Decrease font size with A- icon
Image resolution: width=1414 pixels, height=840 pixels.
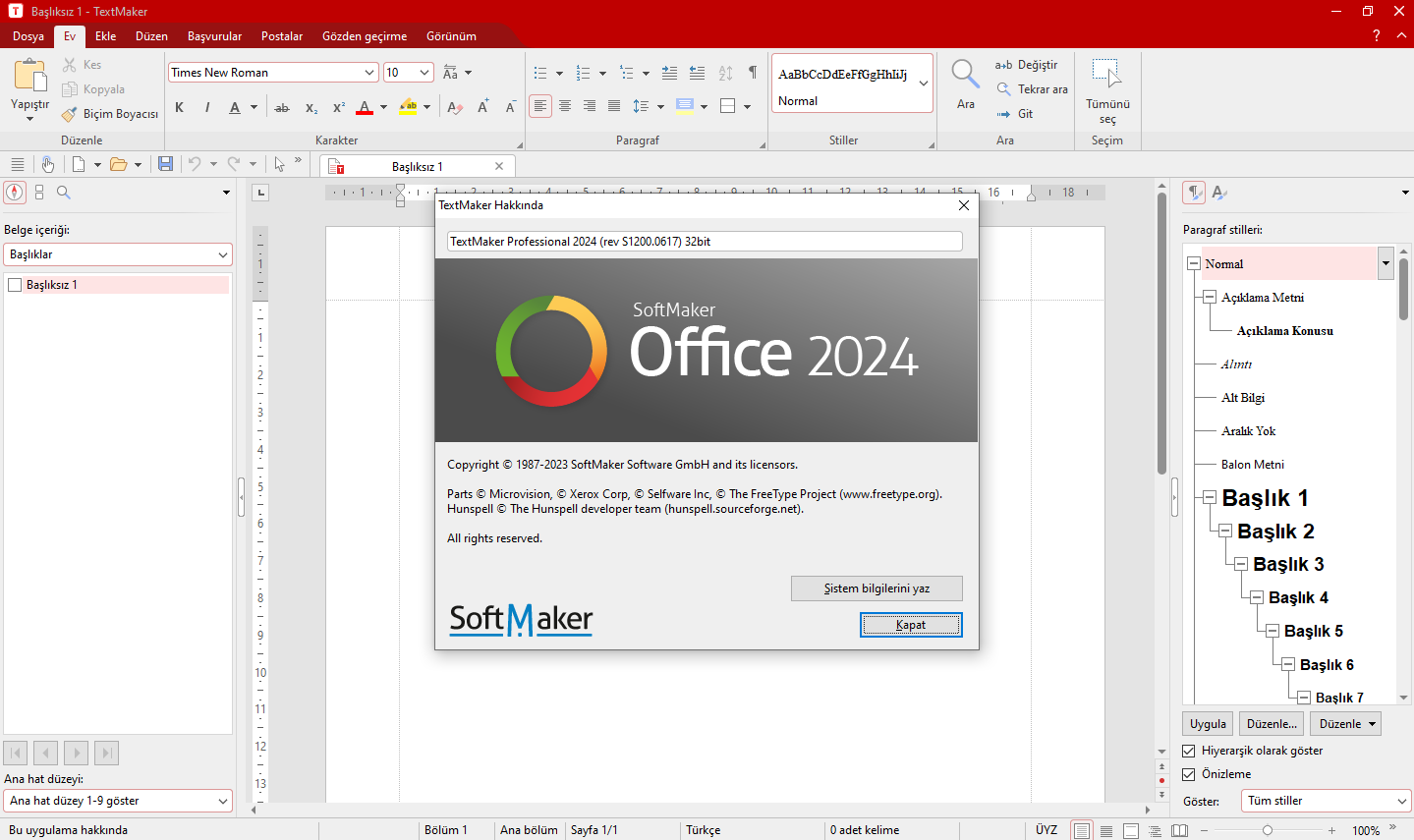point(510,107)
